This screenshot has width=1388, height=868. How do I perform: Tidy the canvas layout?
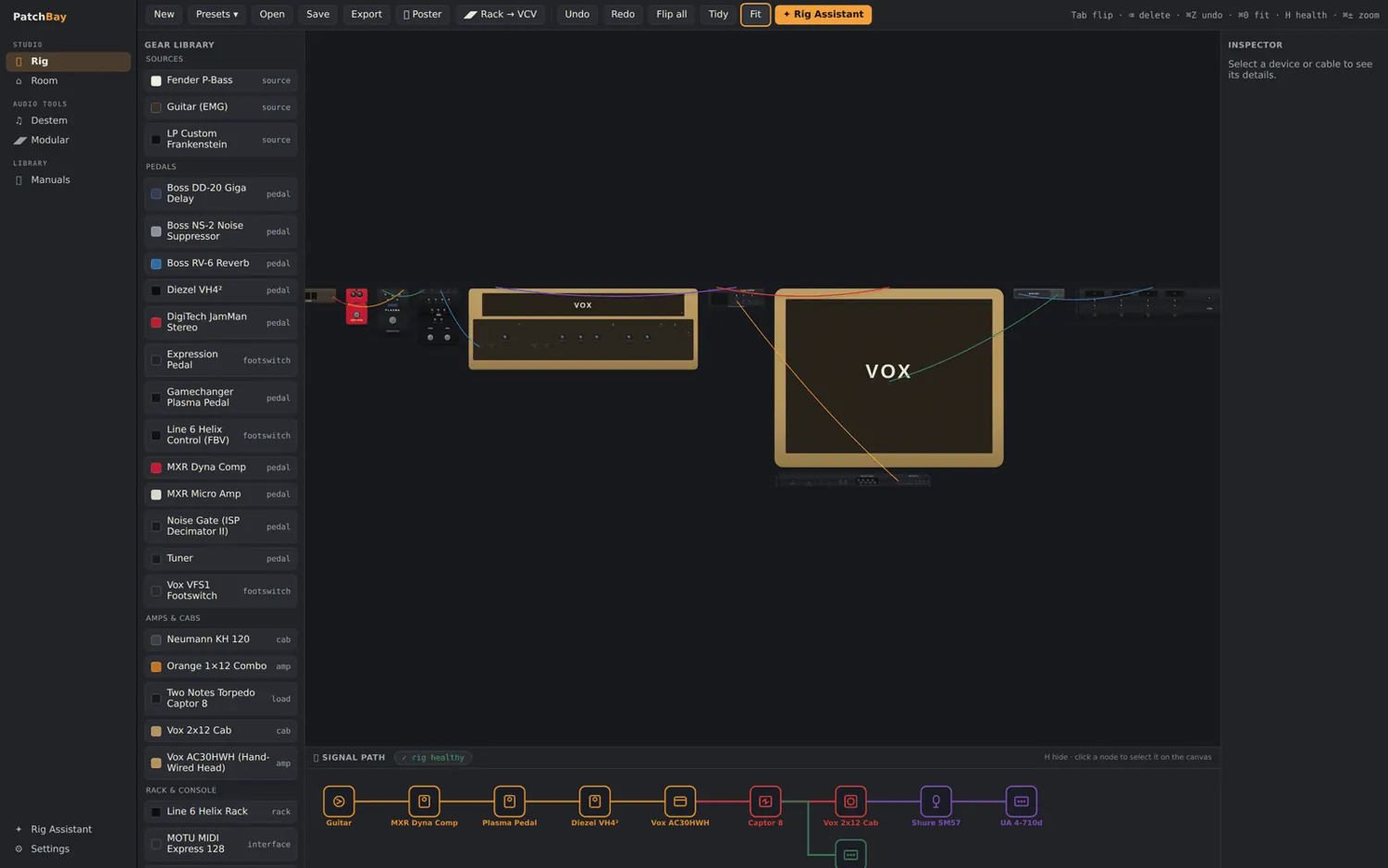pyautogui.click(x=718, y=15)
